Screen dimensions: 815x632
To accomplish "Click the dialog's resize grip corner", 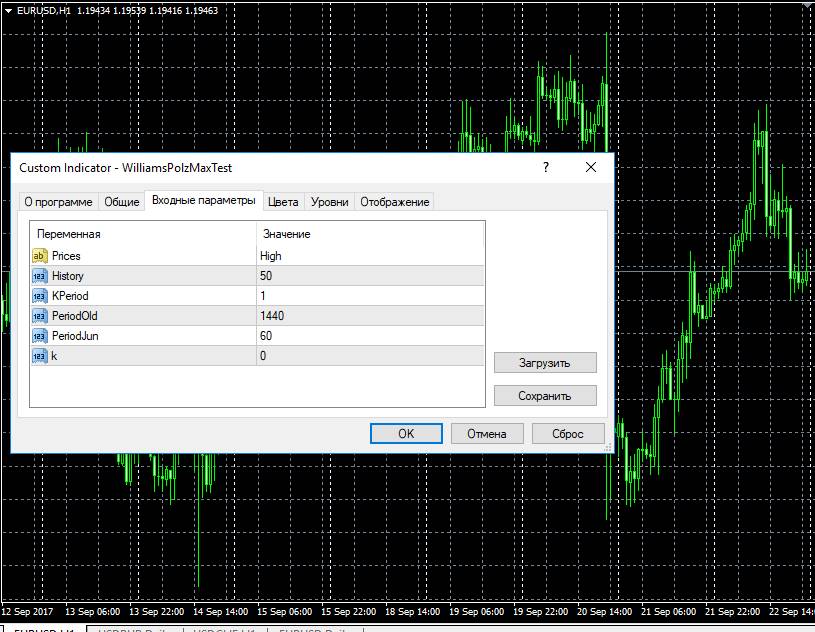I will 608,447.
